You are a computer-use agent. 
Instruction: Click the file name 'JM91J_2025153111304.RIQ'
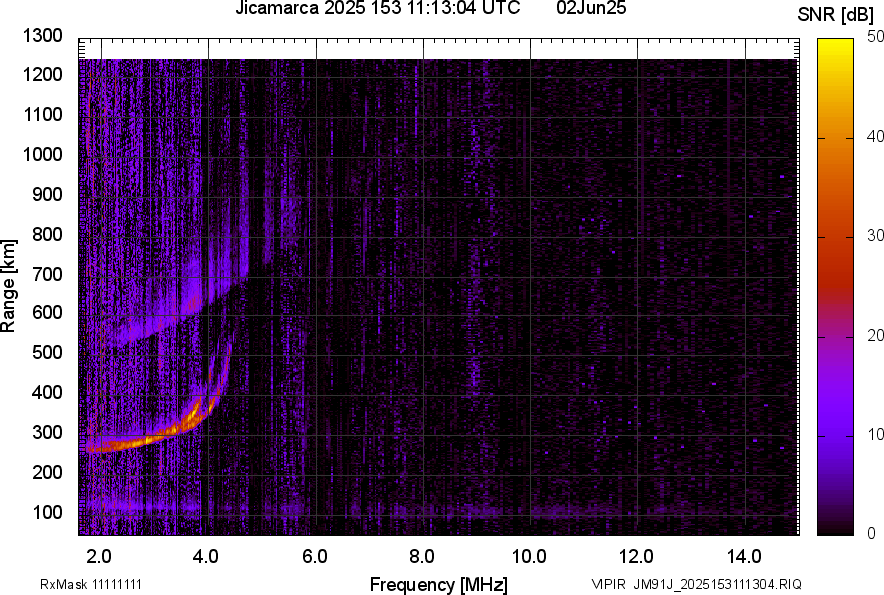click(718, 584)
